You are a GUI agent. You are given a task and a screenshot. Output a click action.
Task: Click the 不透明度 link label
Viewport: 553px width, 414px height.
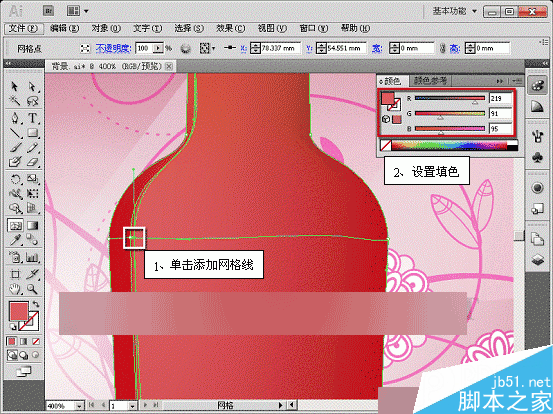pyautogui.click(x=113, y=48)
